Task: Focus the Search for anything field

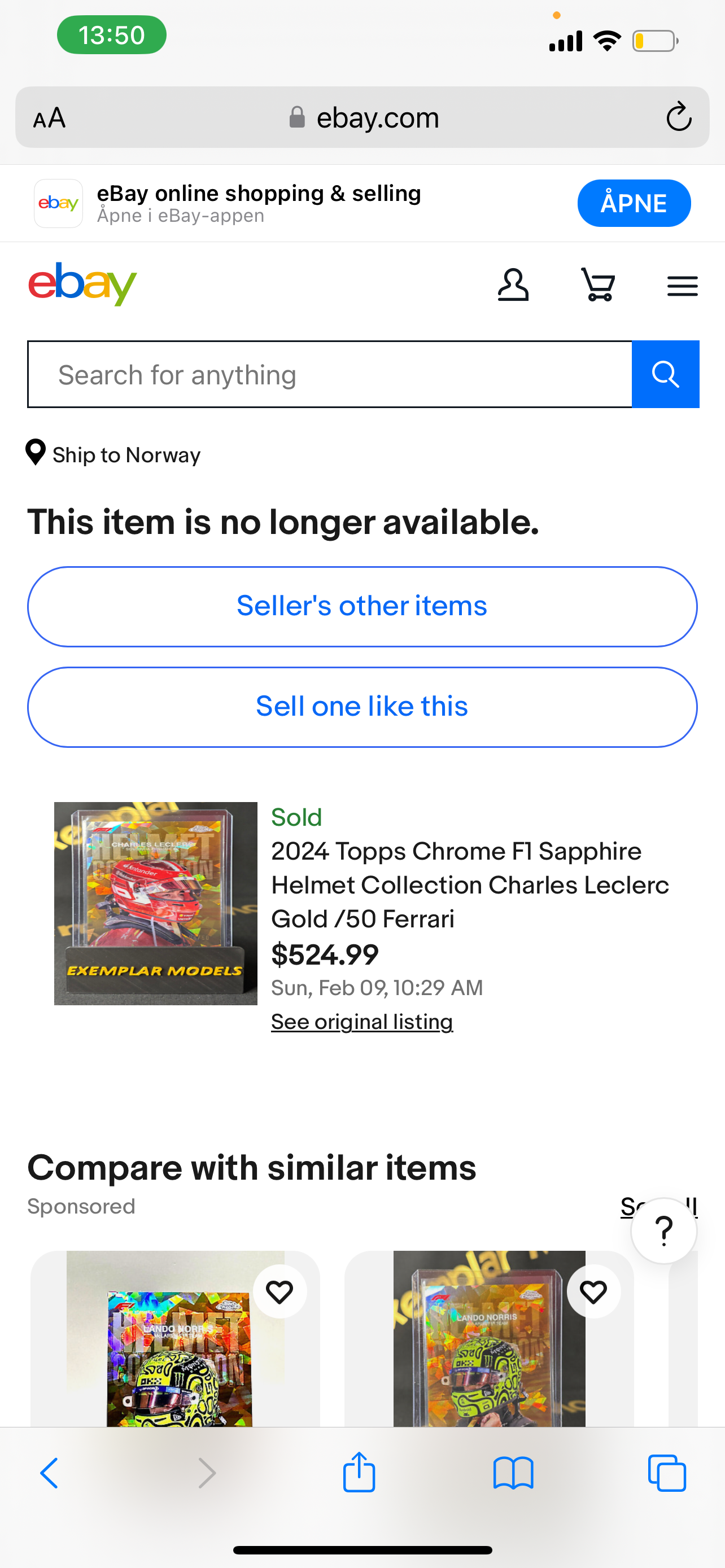Action: pos(330,374)
